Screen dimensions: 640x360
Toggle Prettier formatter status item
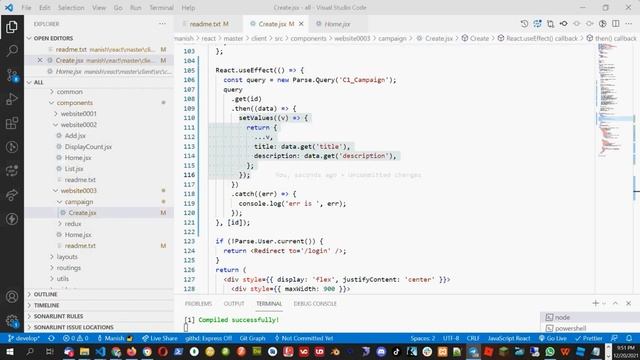coord(589,338)
